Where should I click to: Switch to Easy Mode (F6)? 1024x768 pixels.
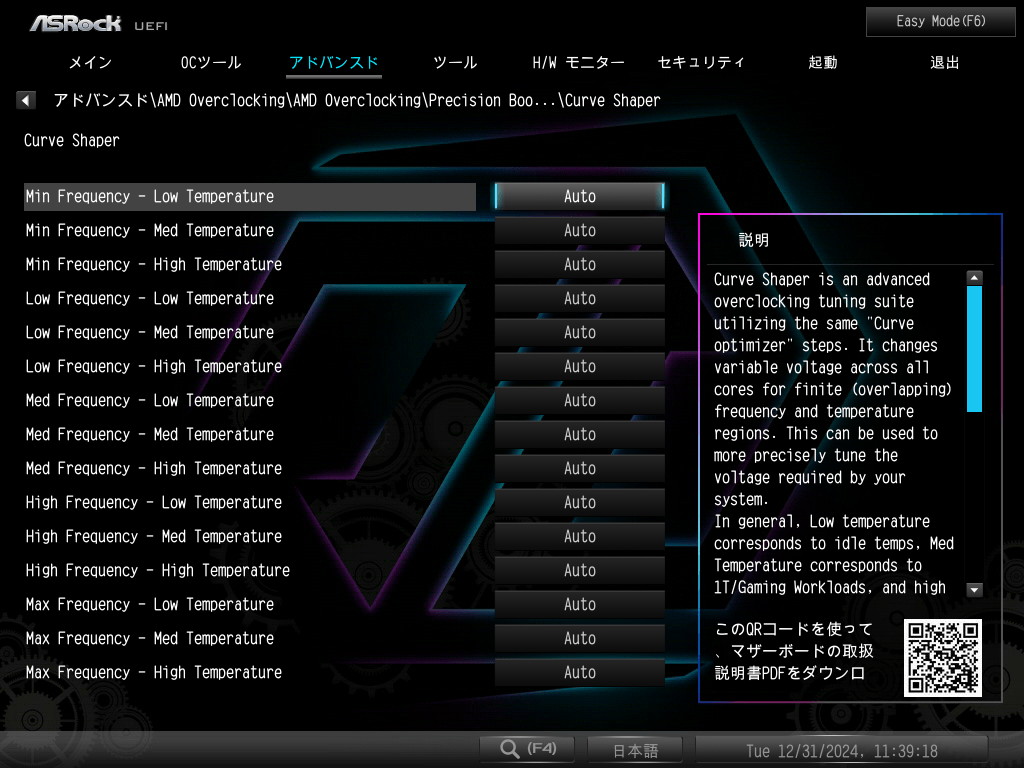pyautogui.click(x=940, y=22)
